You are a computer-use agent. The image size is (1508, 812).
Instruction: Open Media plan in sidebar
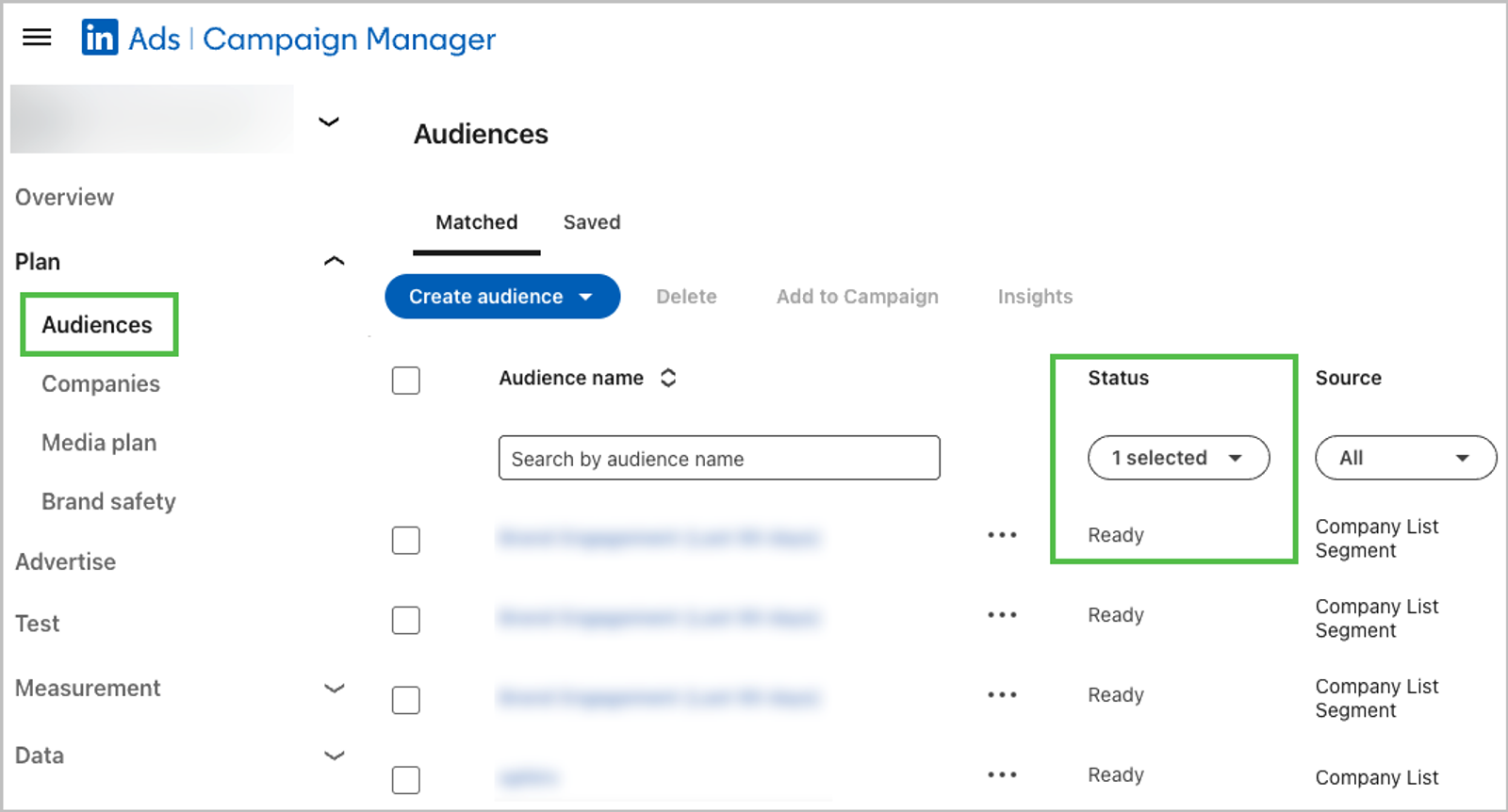(x=99, y=443)
